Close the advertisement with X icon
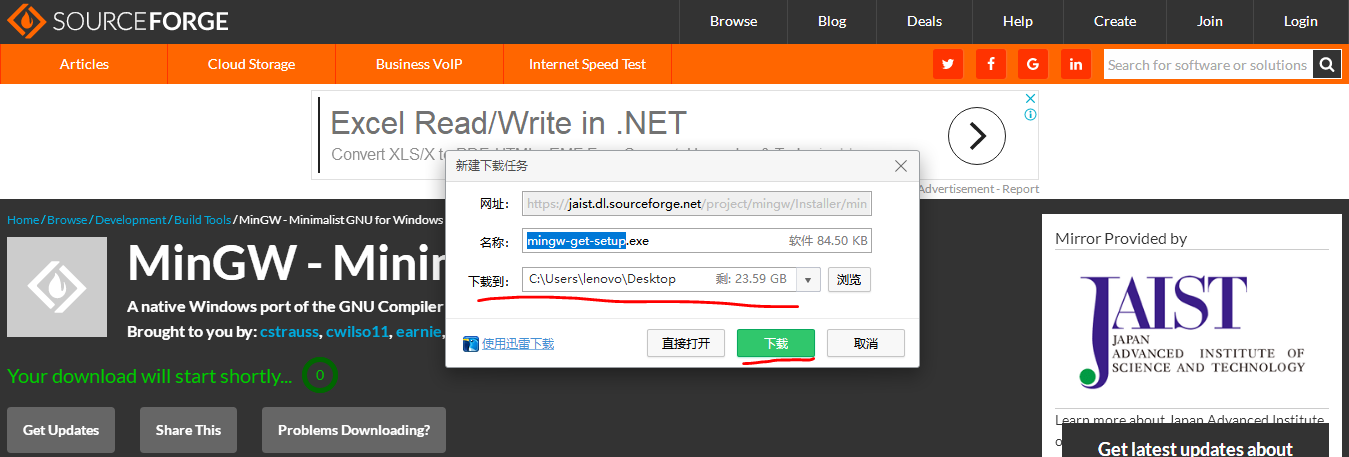 click(x=1030, y=99)
